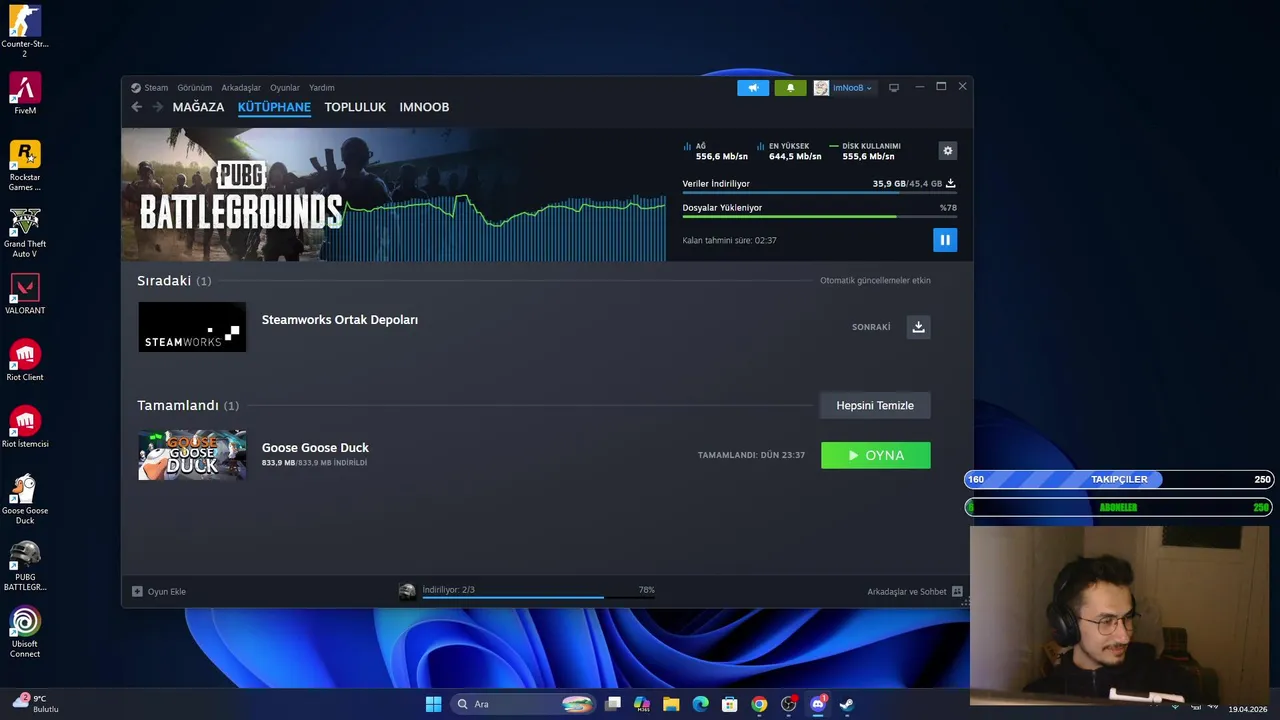Open the green notifications bell
The width and height of the screenshot is (1280, 720).
(790, 88)
